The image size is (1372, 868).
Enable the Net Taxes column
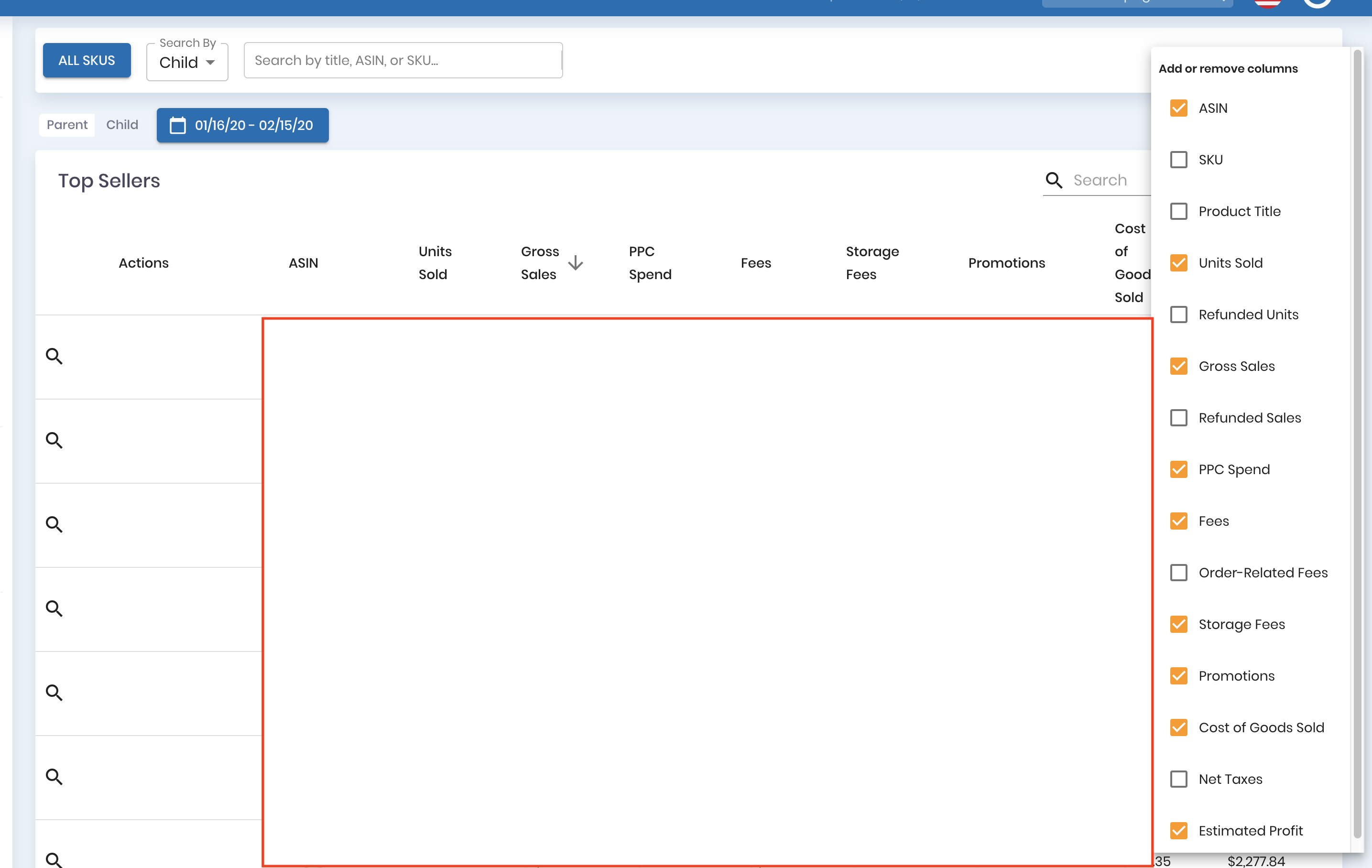point(1179,779)
